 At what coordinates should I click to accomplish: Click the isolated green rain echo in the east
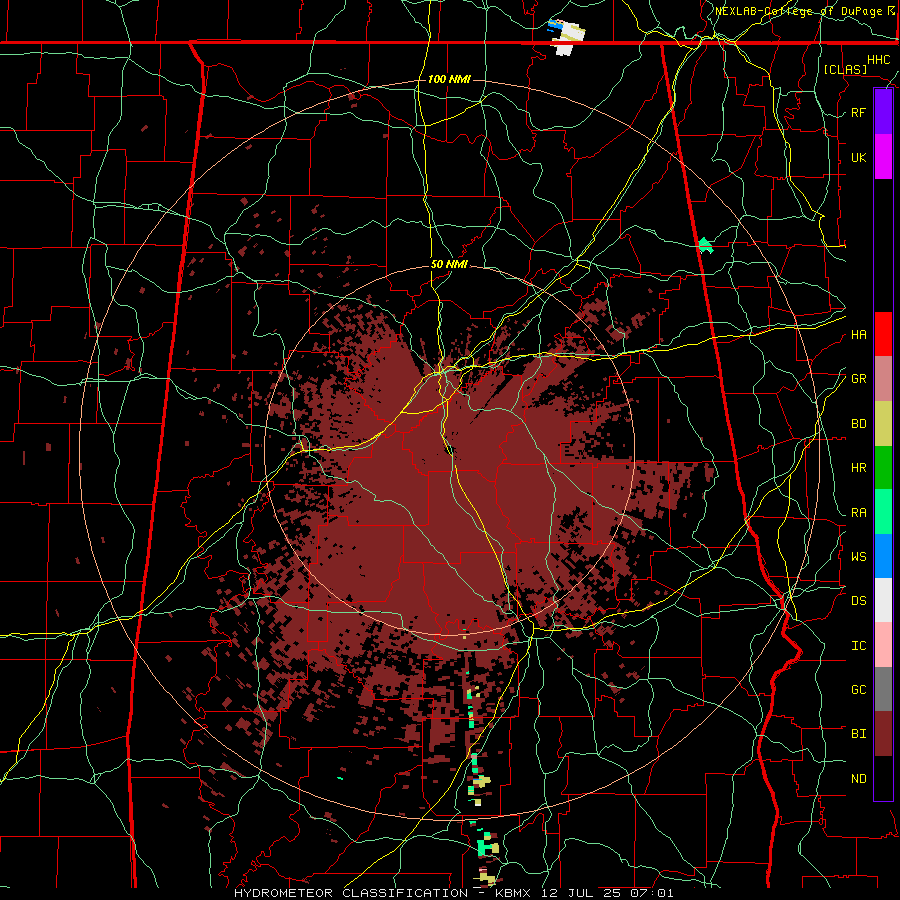click(705, 246)
